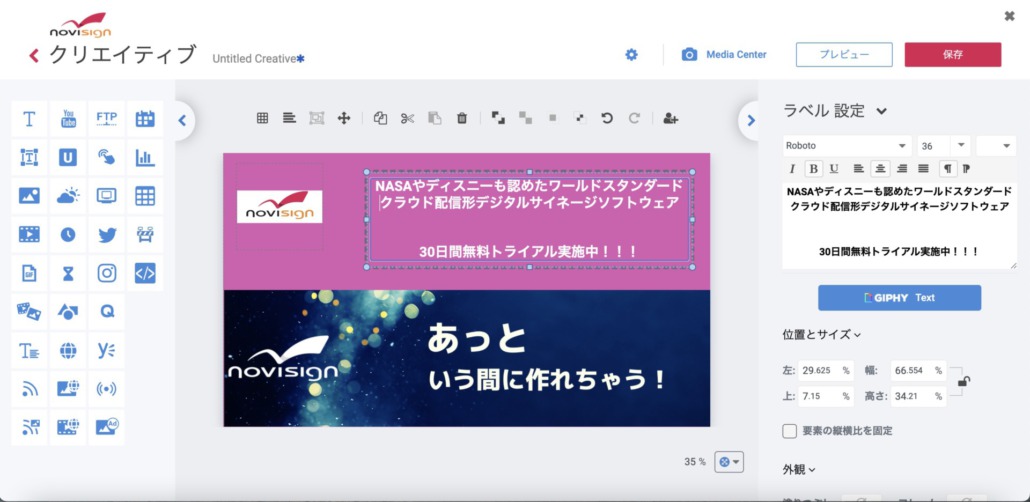Align label text to the left
This screenshot has height=502, width=1030.
pos(859,169)
